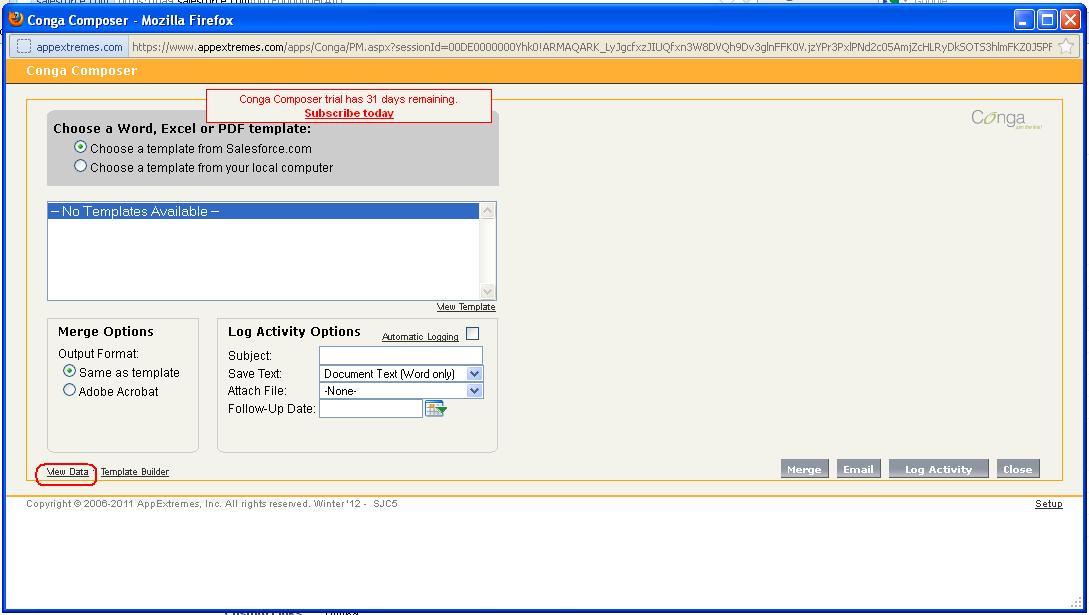Open the Template Builder link

point(133,471)
